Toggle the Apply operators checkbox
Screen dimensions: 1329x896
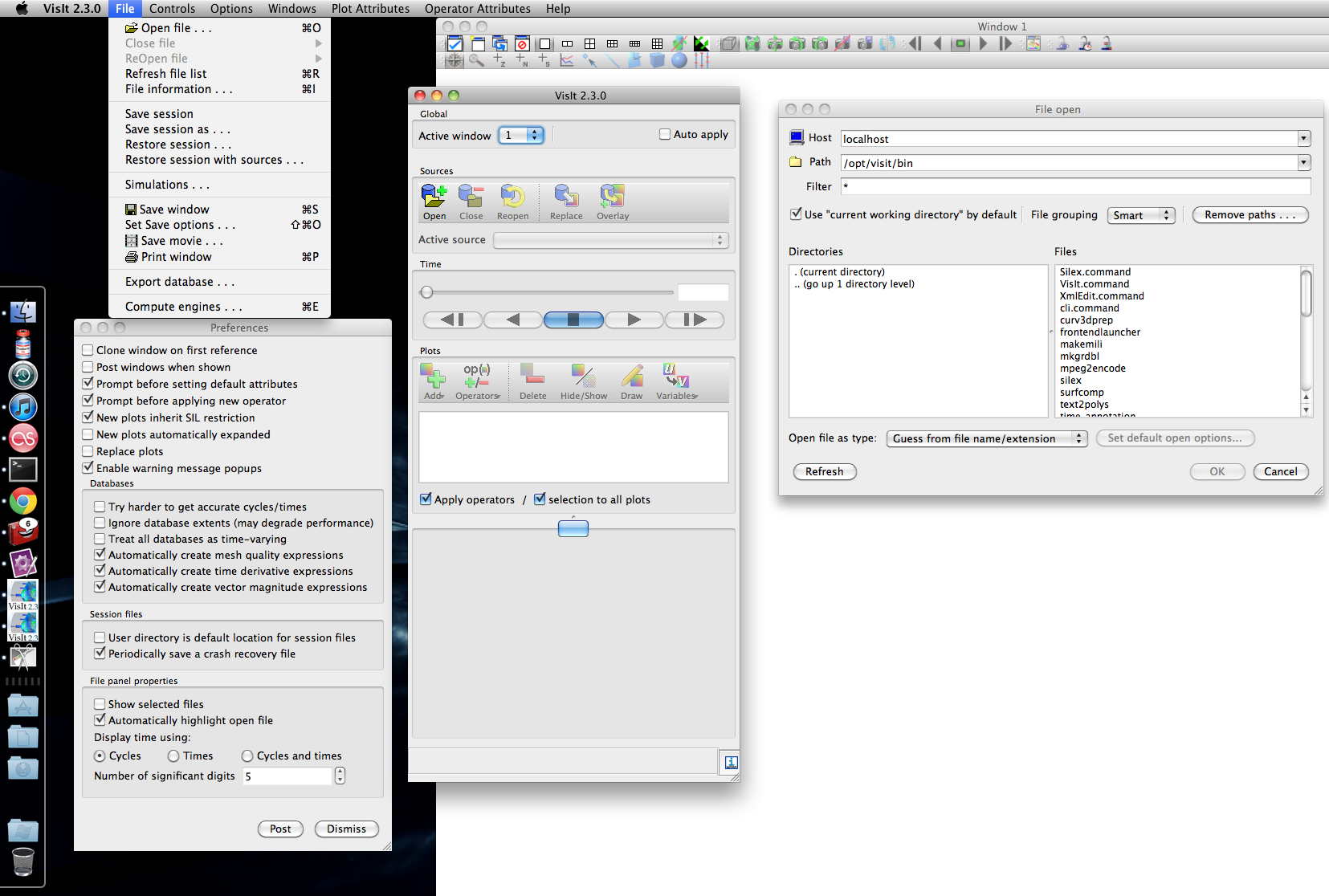(x=426, y=499)
